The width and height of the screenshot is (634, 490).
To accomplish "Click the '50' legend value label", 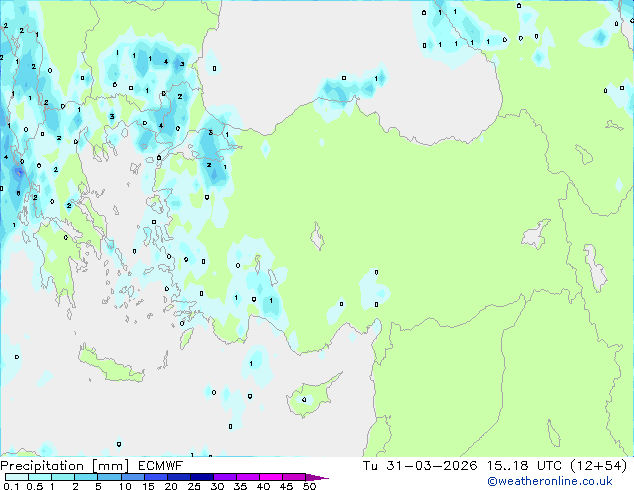I will click(x=309, y=486).
